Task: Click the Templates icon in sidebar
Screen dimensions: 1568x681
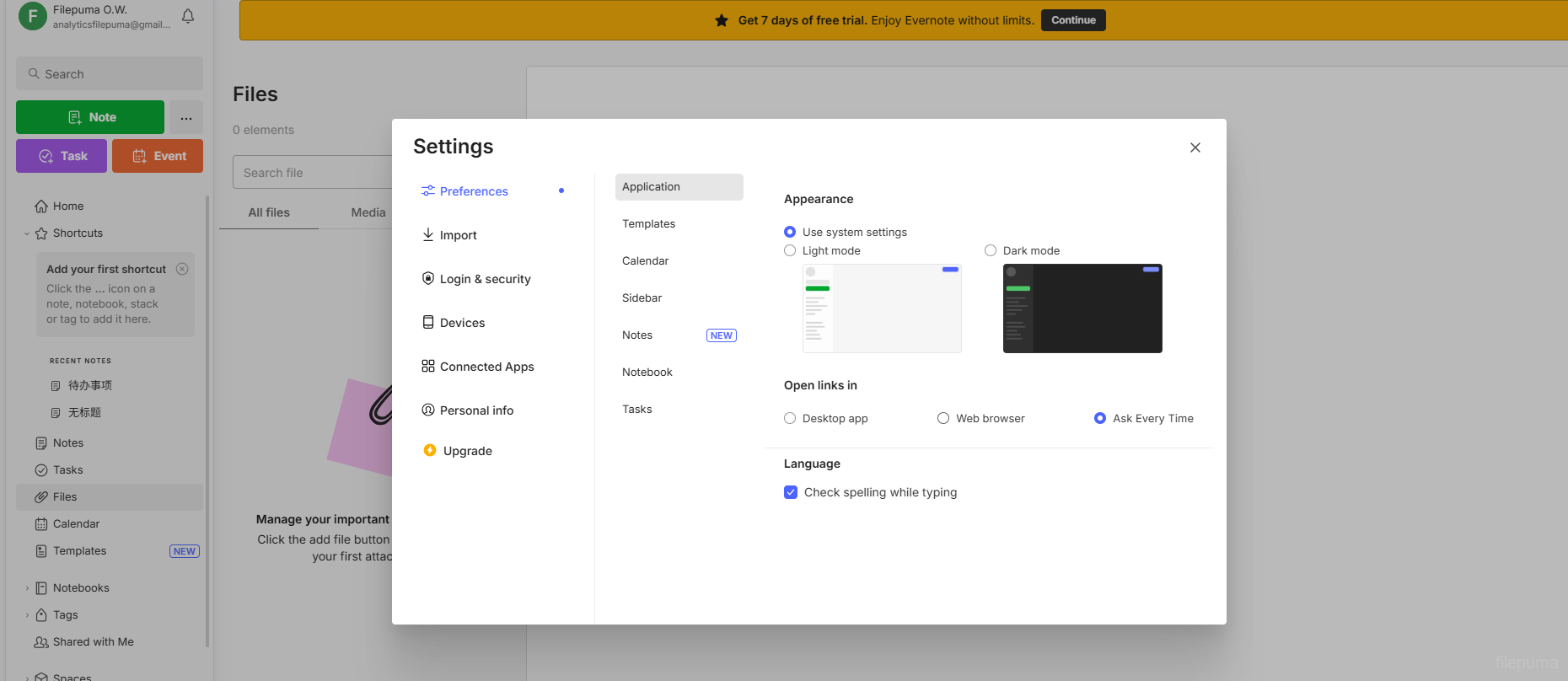Action: 41,551
